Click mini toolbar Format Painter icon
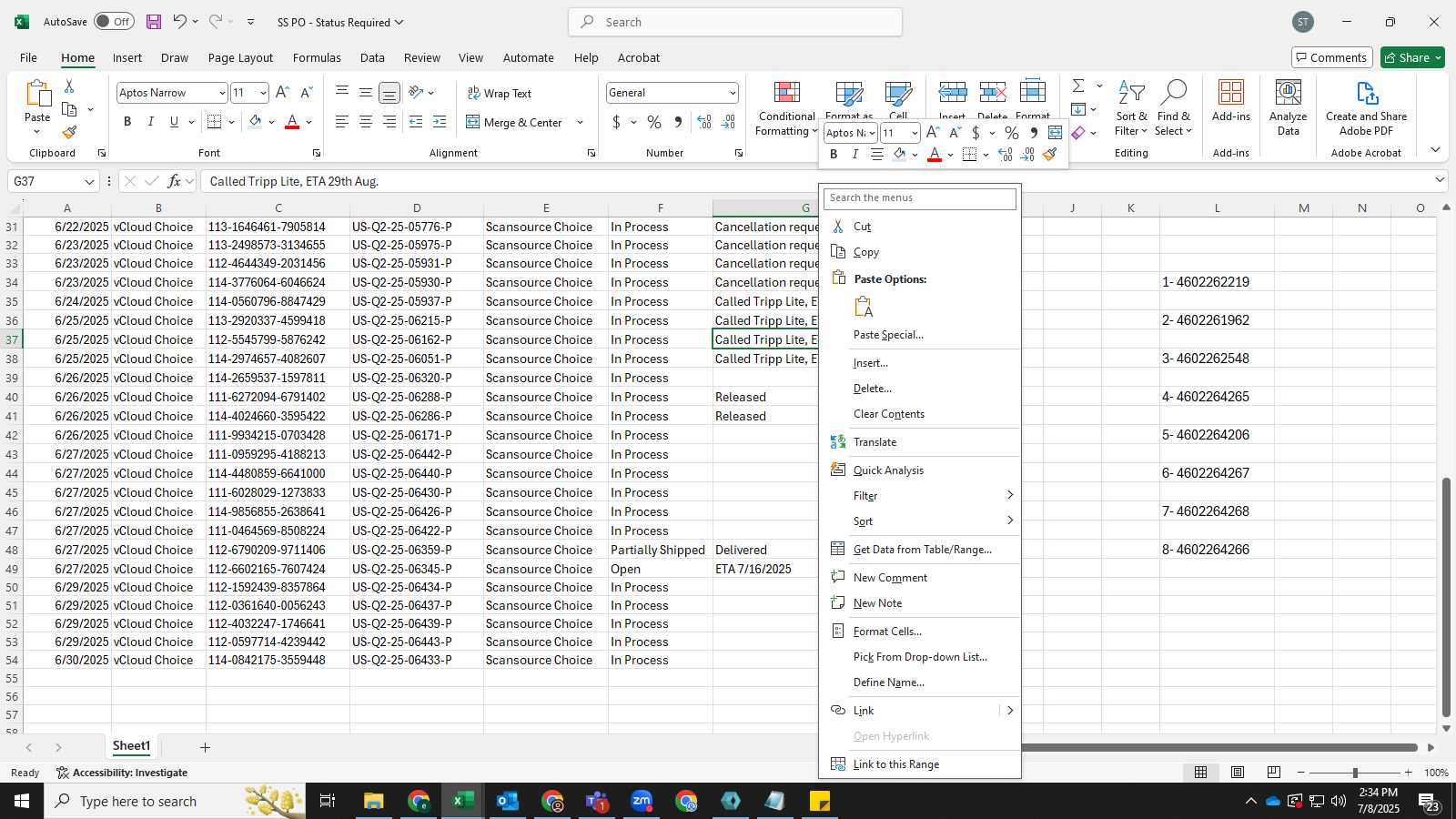This screenshot has width=1456, height=819. tap(1049, 155)
